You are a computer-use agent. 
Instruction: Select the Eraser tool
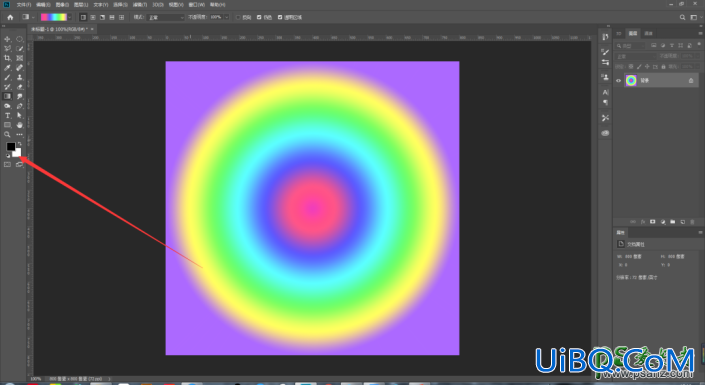tap(20, 87)
